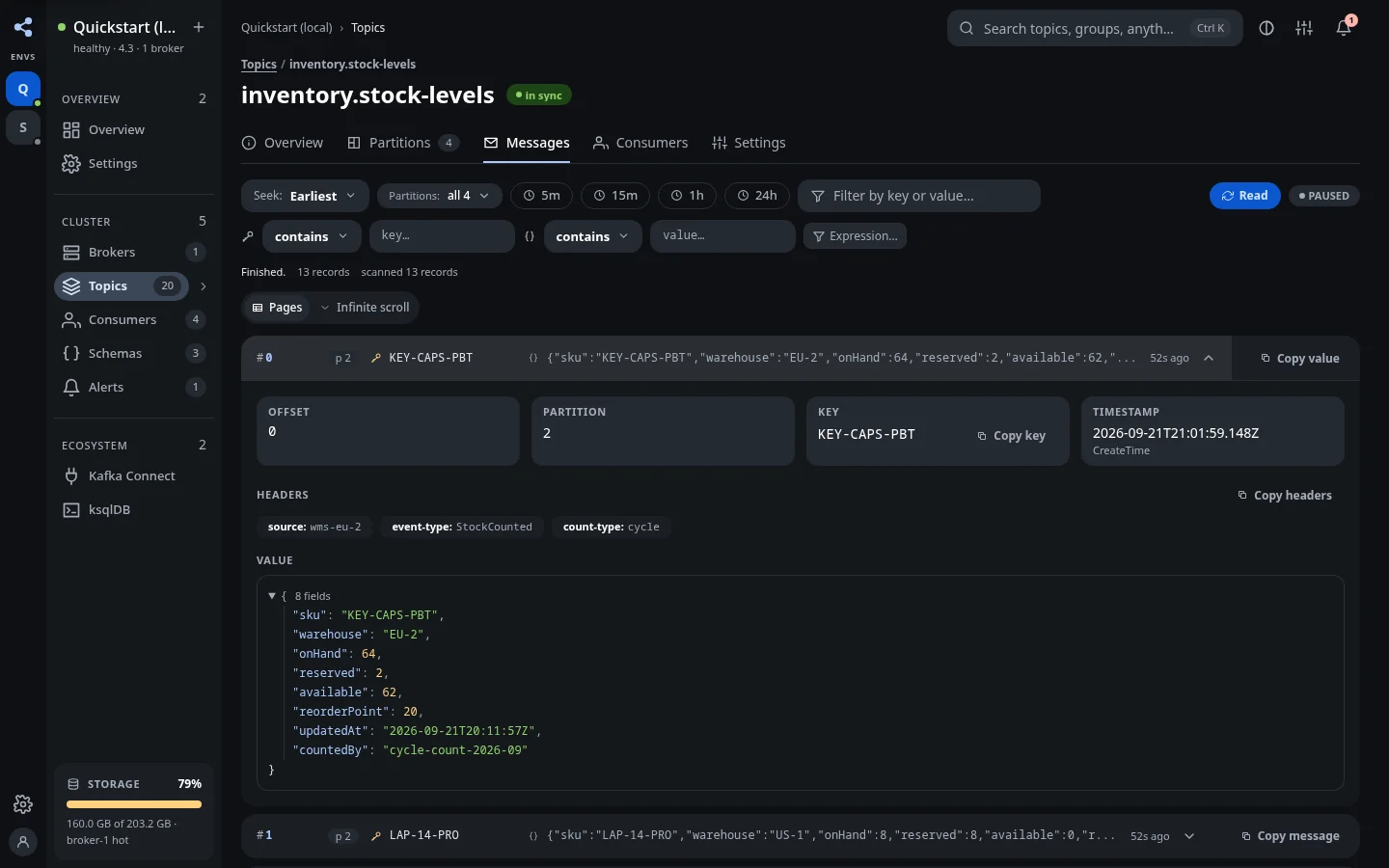
Task: Click the storage usage bar
Action: 134,804
